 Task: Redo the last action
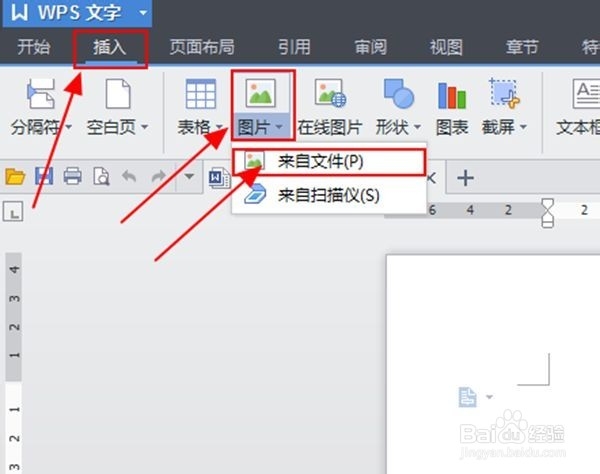[x=159, y=177]
